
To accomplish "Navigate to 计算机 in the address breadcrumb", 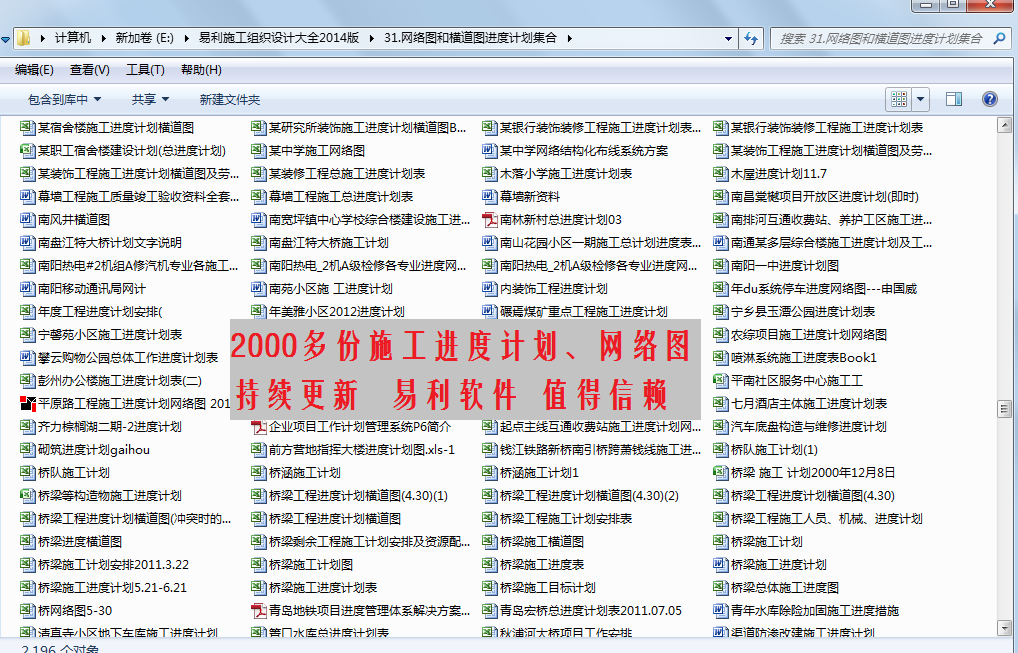I will (x=72, y=38).
